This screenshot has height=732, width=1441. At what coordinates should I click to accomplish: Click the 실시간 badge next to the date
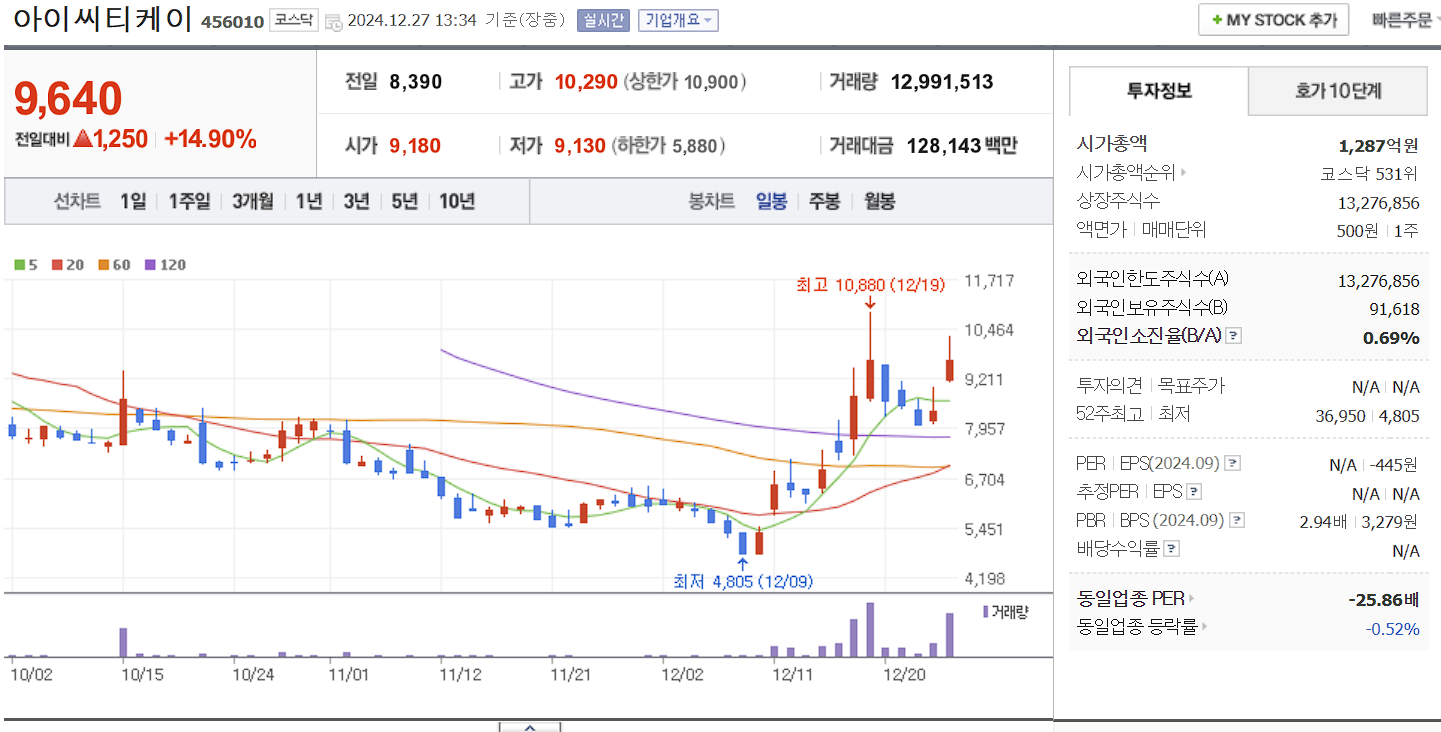click(602, 20)
